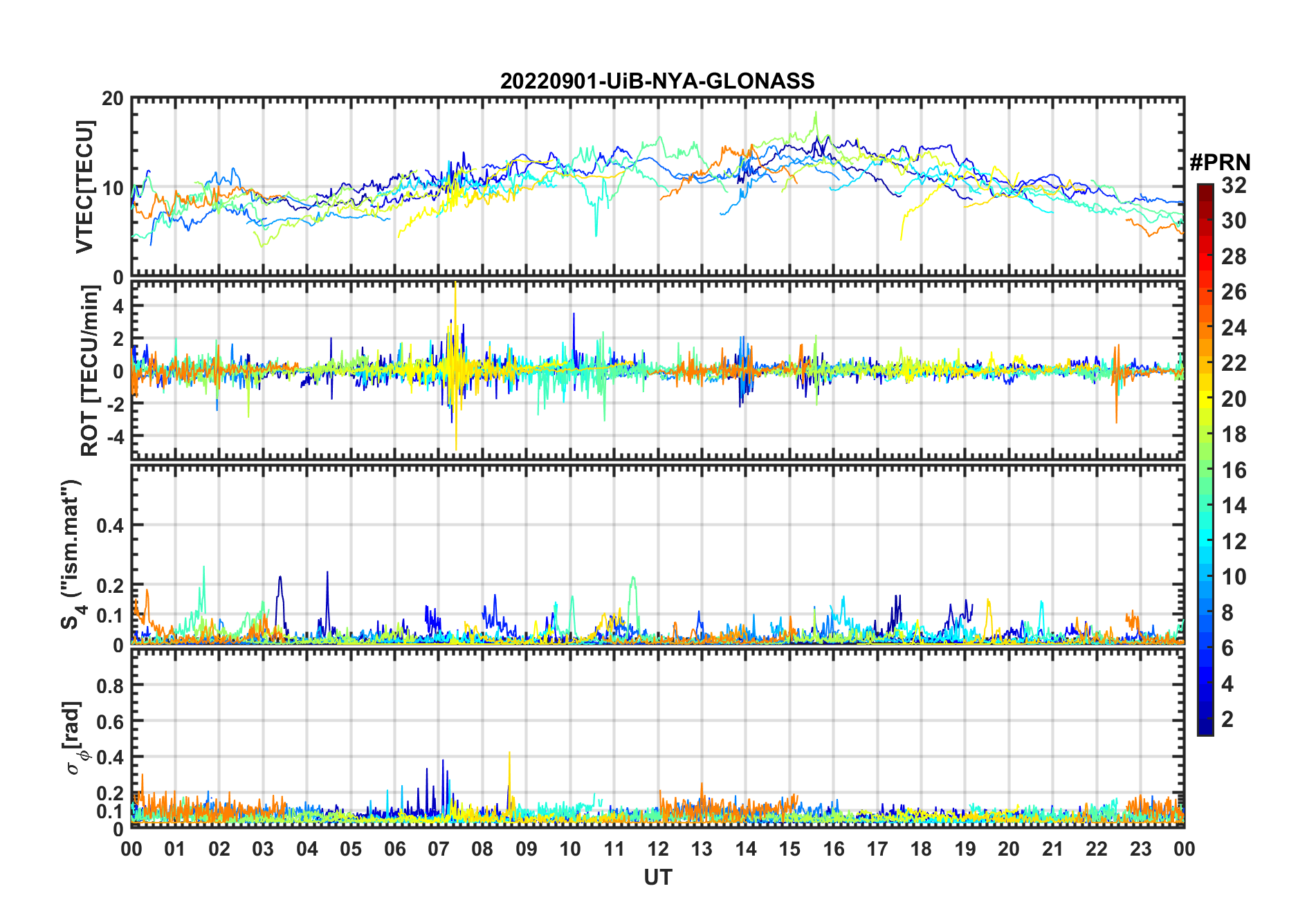Click the colorbar tick label 16

click(x=1234, y=470)
